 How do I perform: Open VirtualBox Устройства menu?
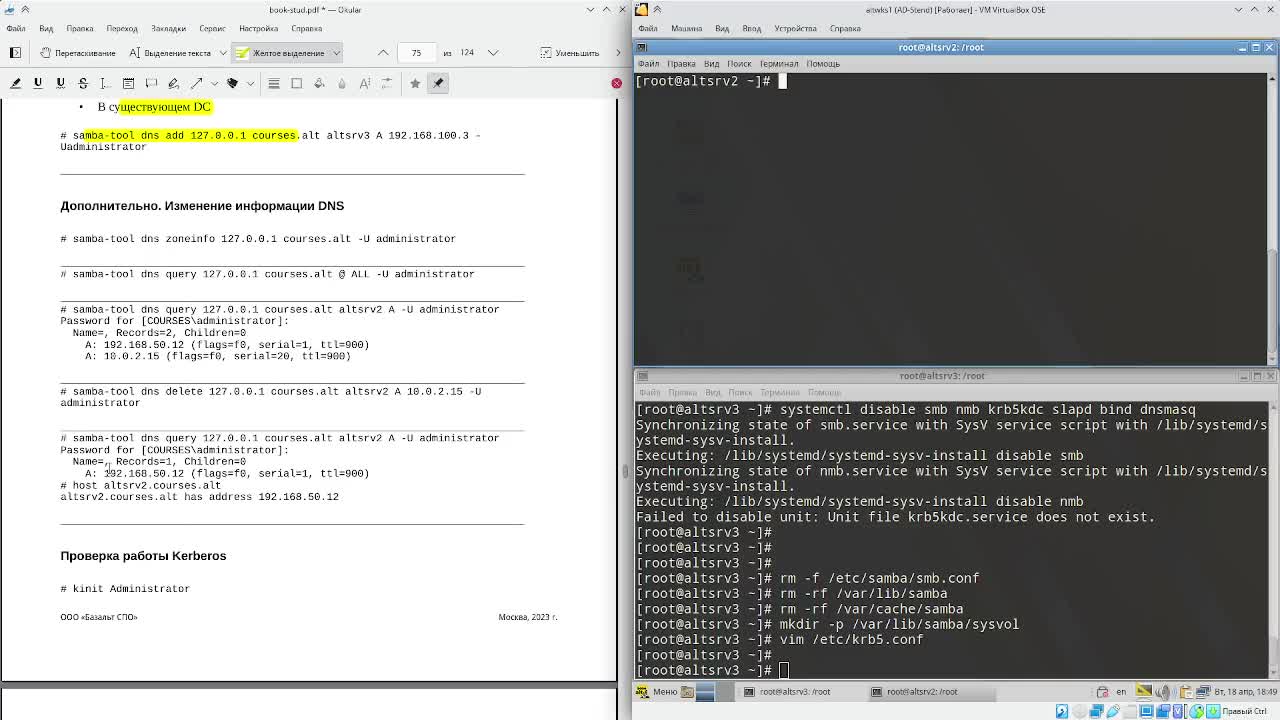click(795, 28)
